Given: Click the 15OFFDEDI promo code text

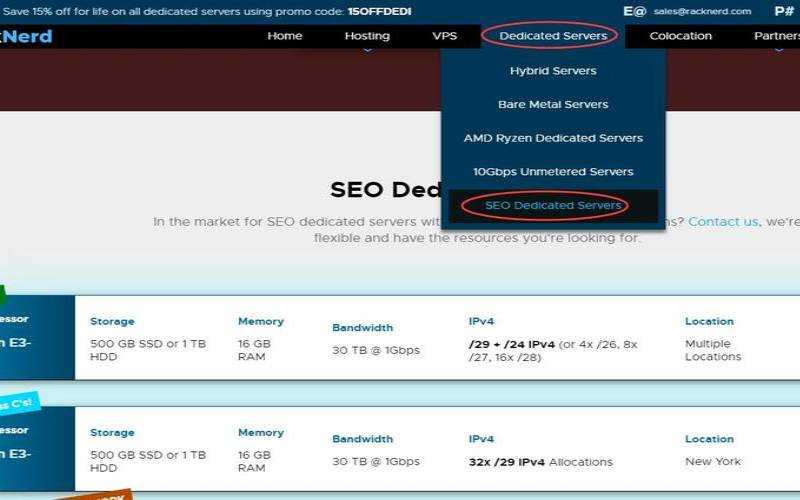Looking at the screenshot, I should pos(381,11).
